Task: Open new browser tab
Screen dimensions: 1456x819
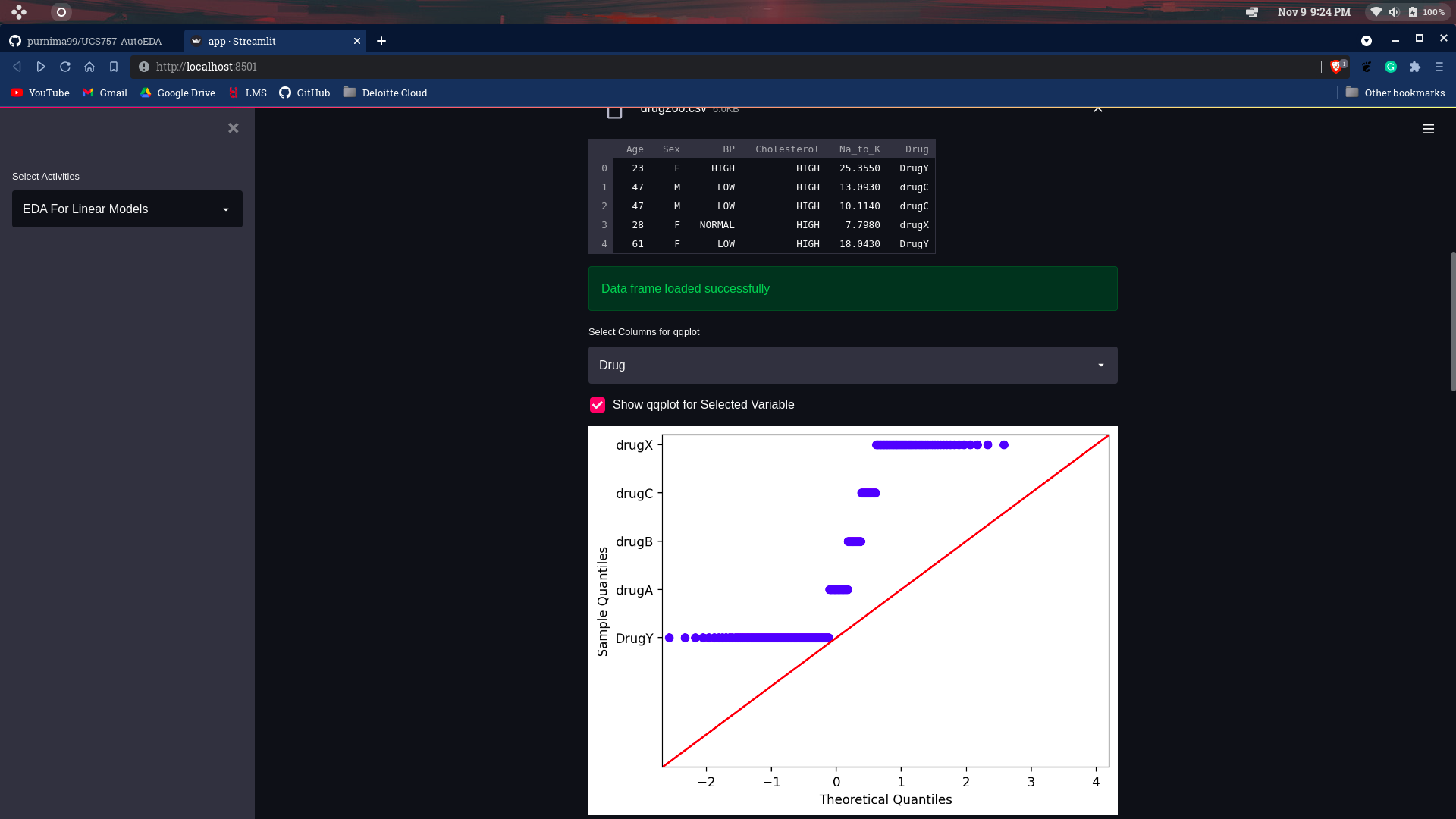Action: click(x=381, y=41)
